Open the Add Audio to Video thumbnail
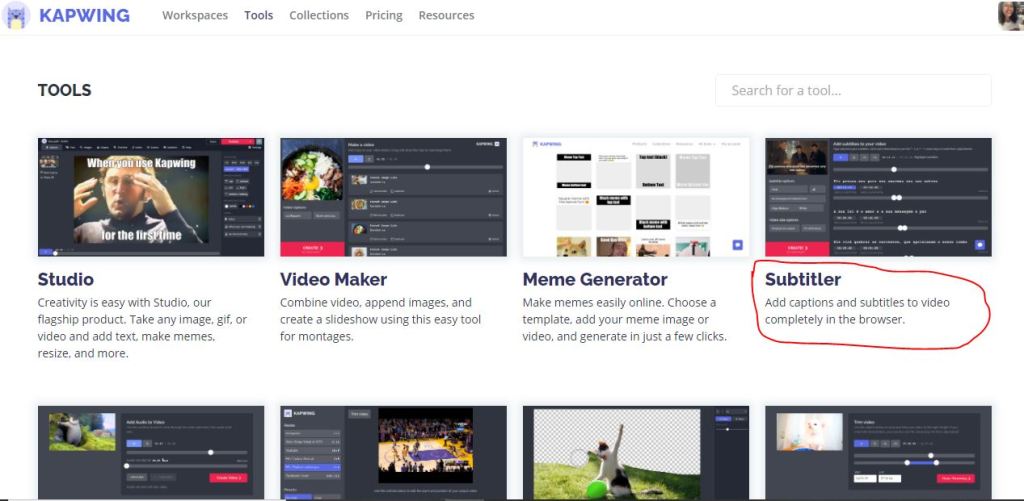Screen dimensions: 1024x501 151,453
